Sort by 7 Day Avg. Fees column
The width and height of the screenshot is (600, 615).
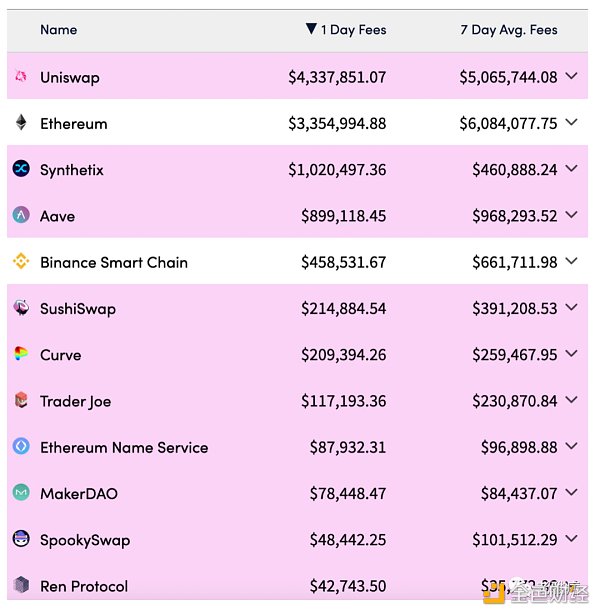point(508,30)
